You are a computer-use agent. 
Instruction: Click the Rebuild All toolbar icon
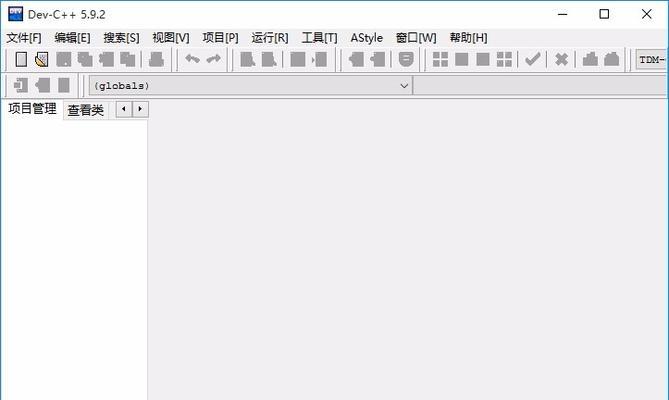click(x=504, y=60)
